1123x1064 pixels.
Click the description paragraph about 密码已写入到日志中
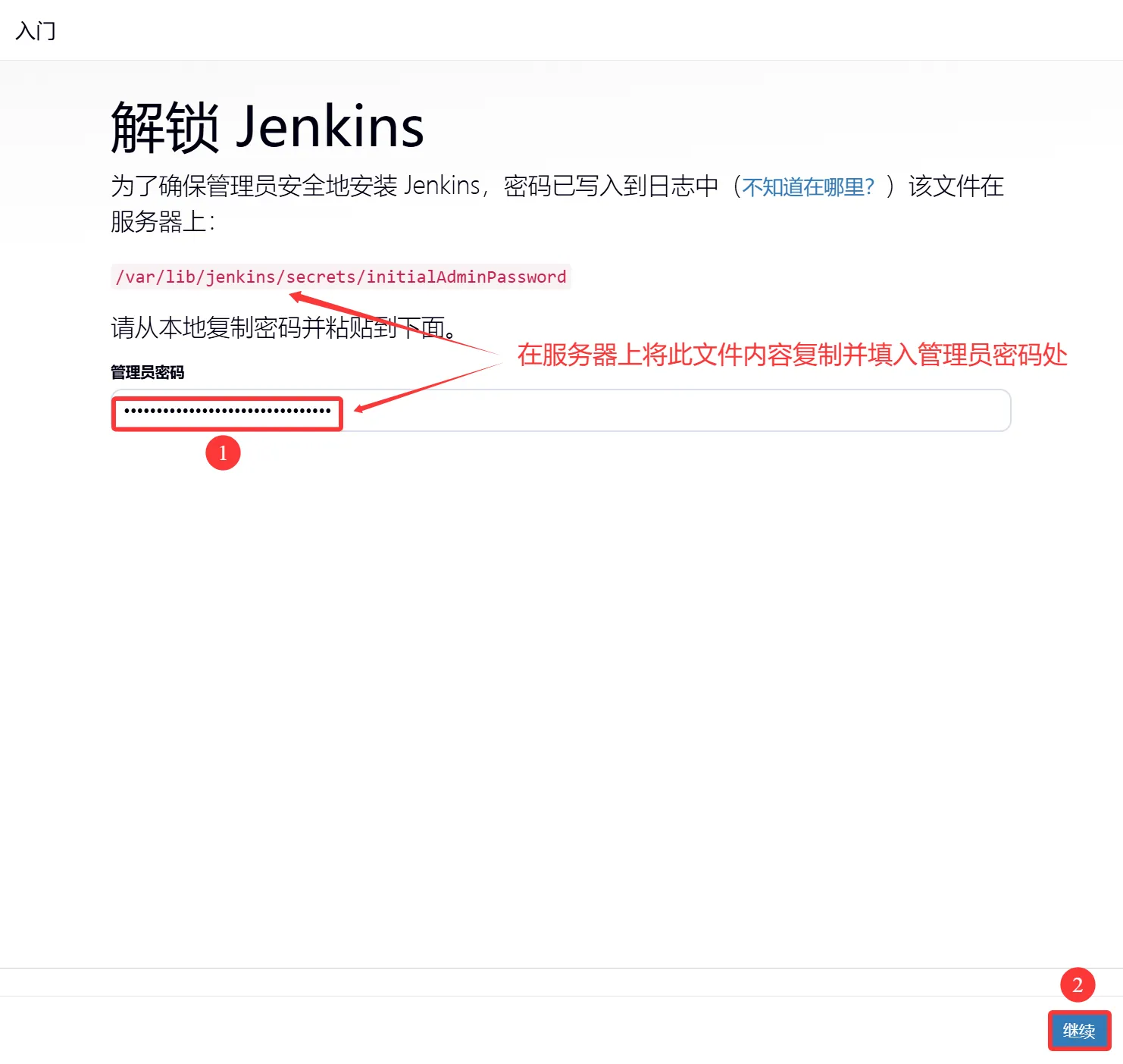(x=557, y=204)
